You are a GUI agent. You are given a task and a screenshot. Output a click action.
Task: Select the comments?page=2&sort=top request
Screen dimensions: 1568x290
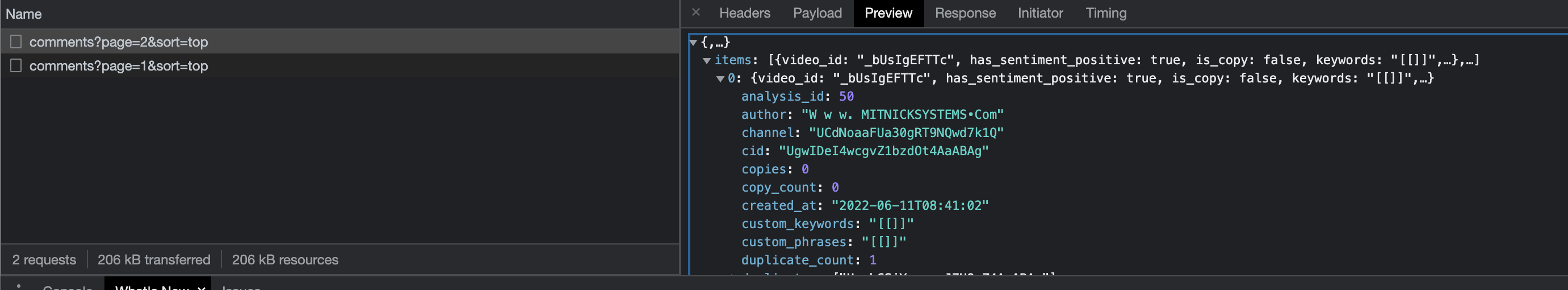tap(339, 42)
